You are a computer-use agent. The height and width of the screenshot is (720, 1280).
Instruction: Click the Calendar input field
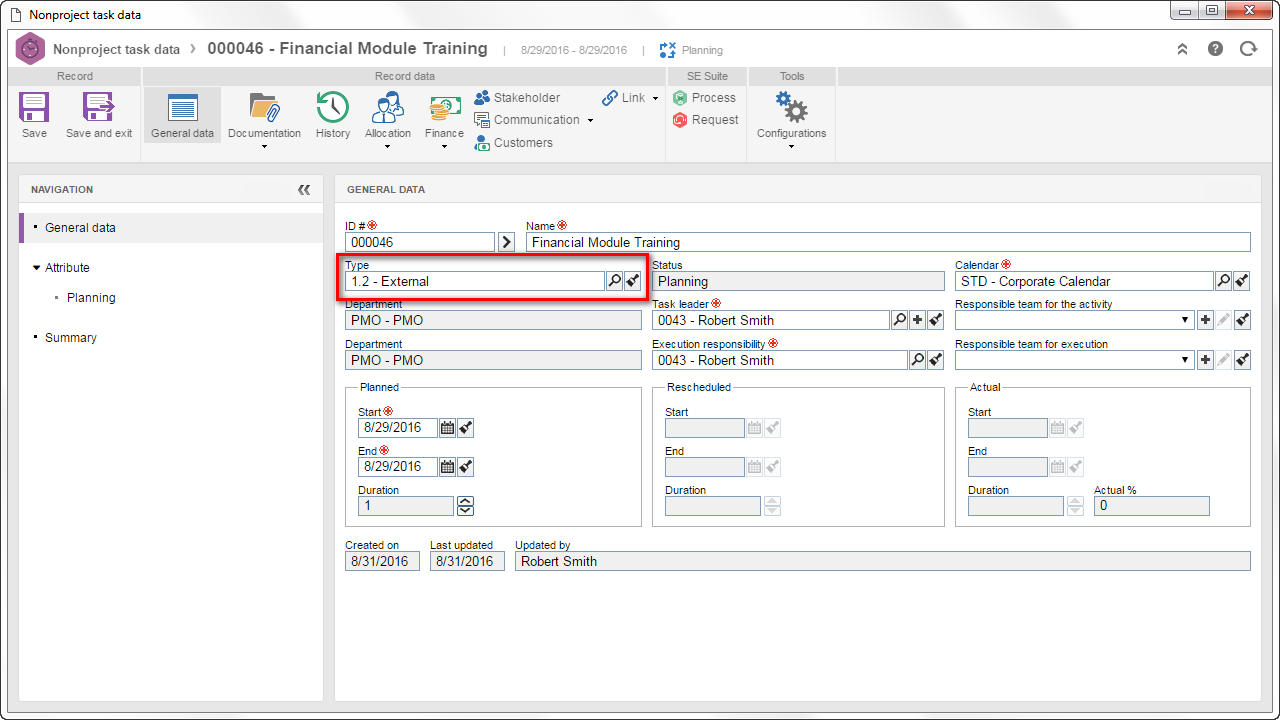(x=1084, y=282)
